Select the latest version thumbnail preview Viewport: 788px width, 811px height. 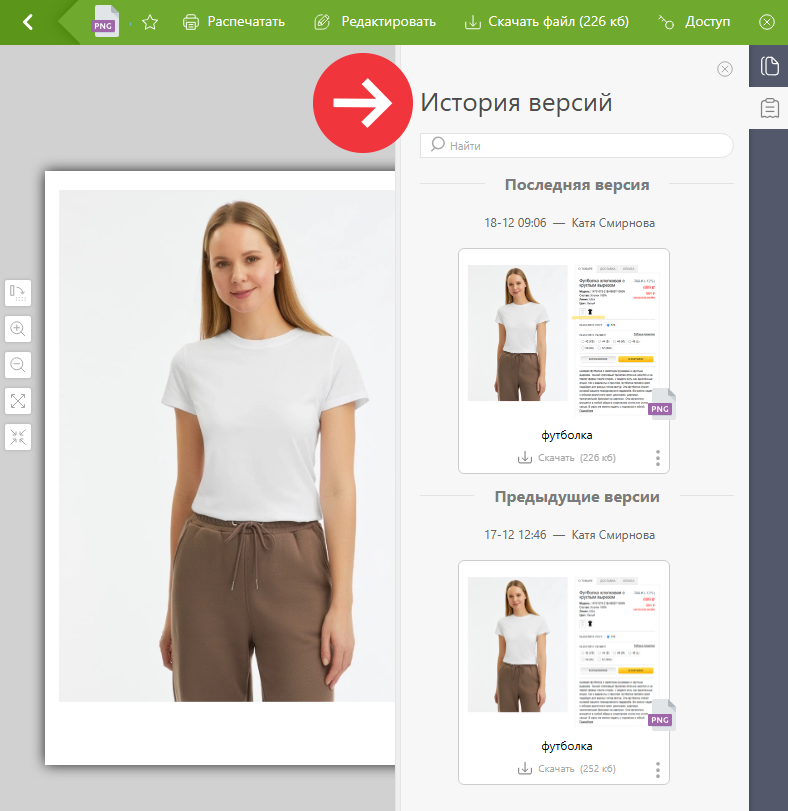coord(563,335)
